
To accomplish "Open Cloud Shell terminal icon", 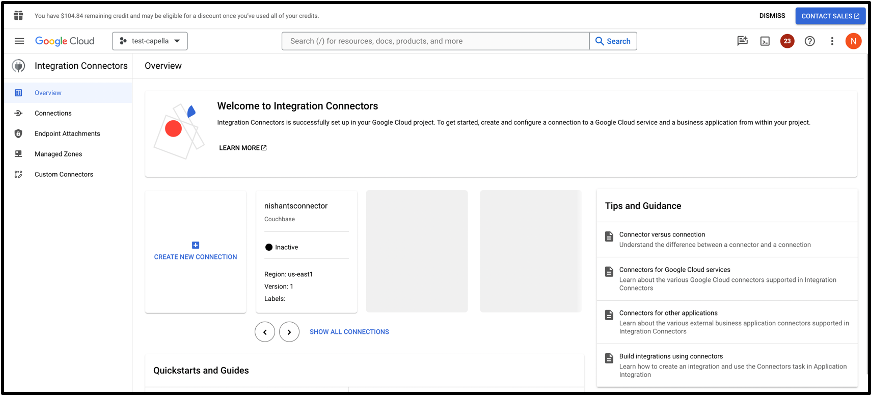I will click(x=765, y=41).
